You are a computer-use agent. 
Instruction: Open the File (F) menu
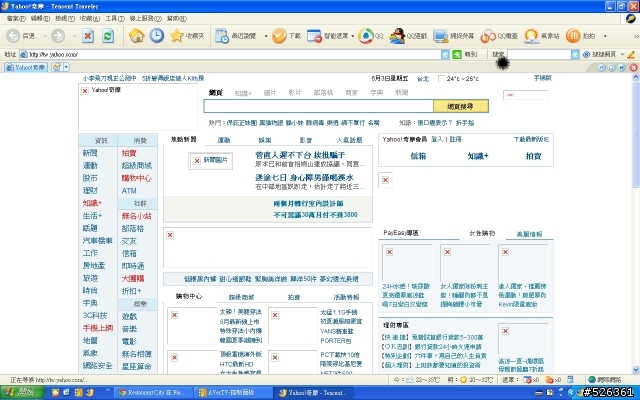coord(16,18)
